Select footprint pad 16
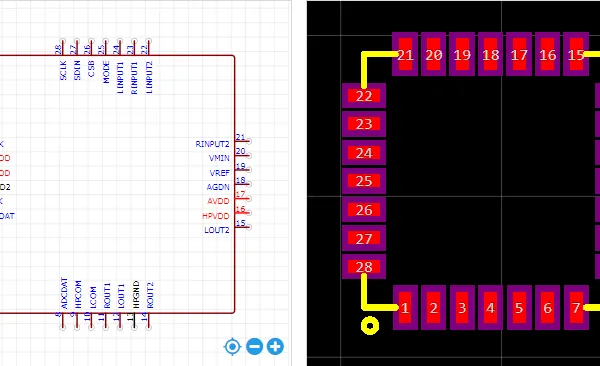This screenshot has height=366, width=600. tap(548, 54)
